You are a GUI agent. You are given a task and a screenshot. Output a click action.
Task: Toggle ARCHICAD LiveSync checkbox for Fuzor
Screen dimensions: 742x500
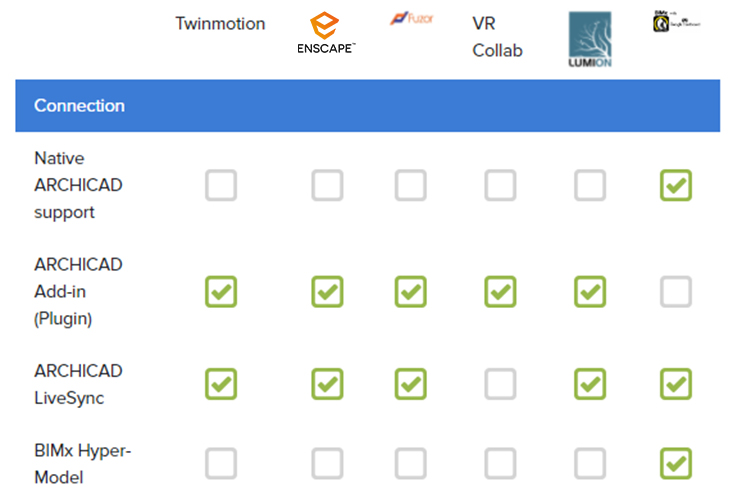tap(410, 384)
